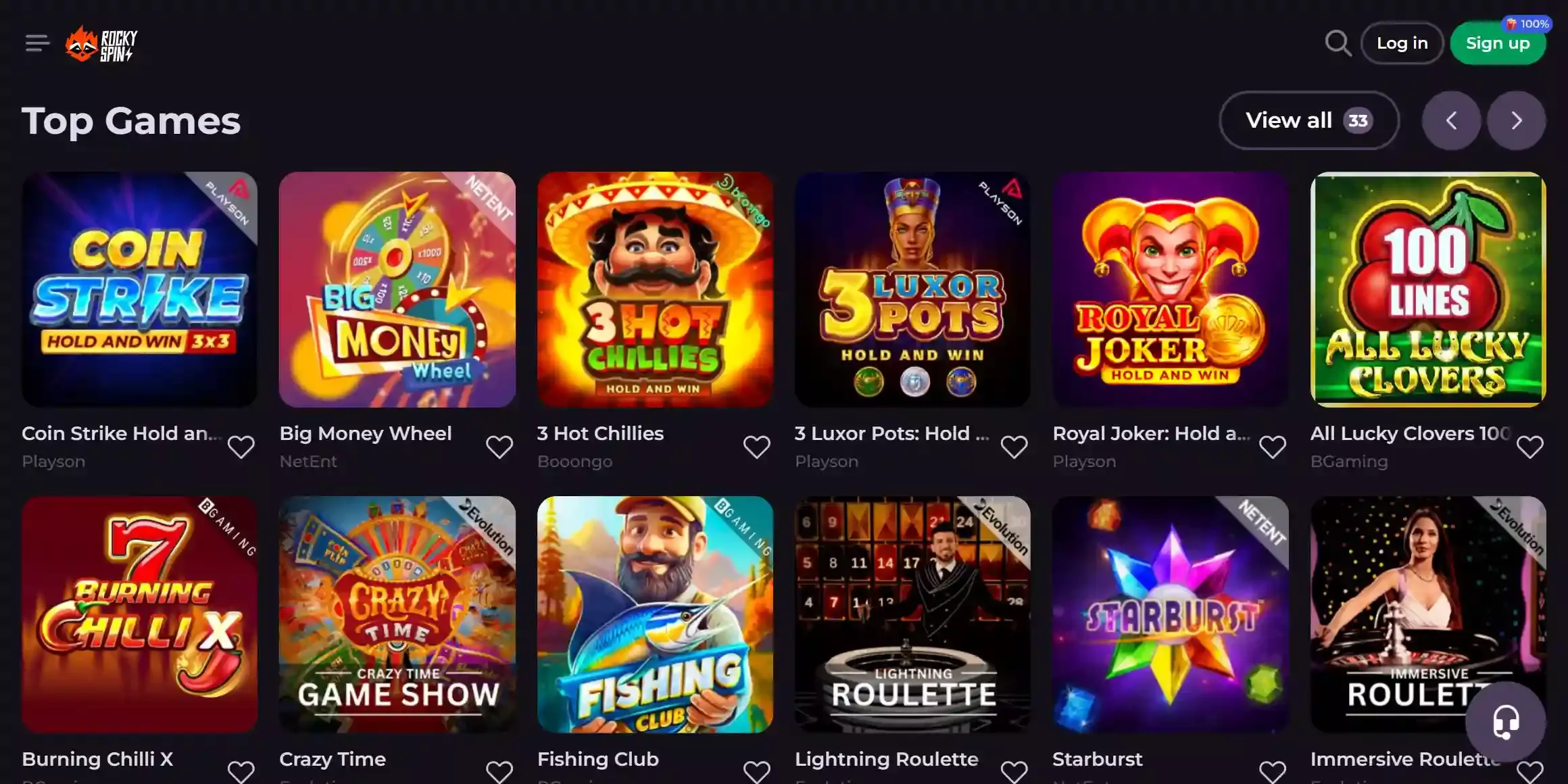Toggle the favorite heart on Crazy Time
The height and width of the screenshot is (784, 1568).
click(x=499, y=770)
